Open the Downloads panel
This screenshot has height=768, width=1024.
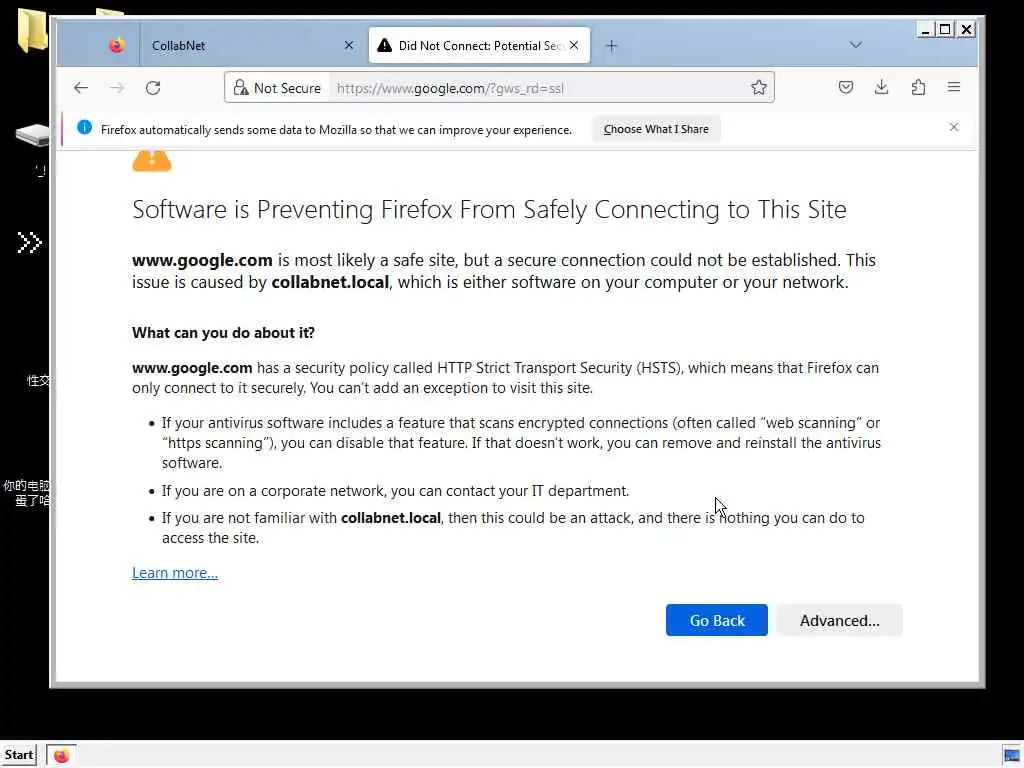(881, 88)
